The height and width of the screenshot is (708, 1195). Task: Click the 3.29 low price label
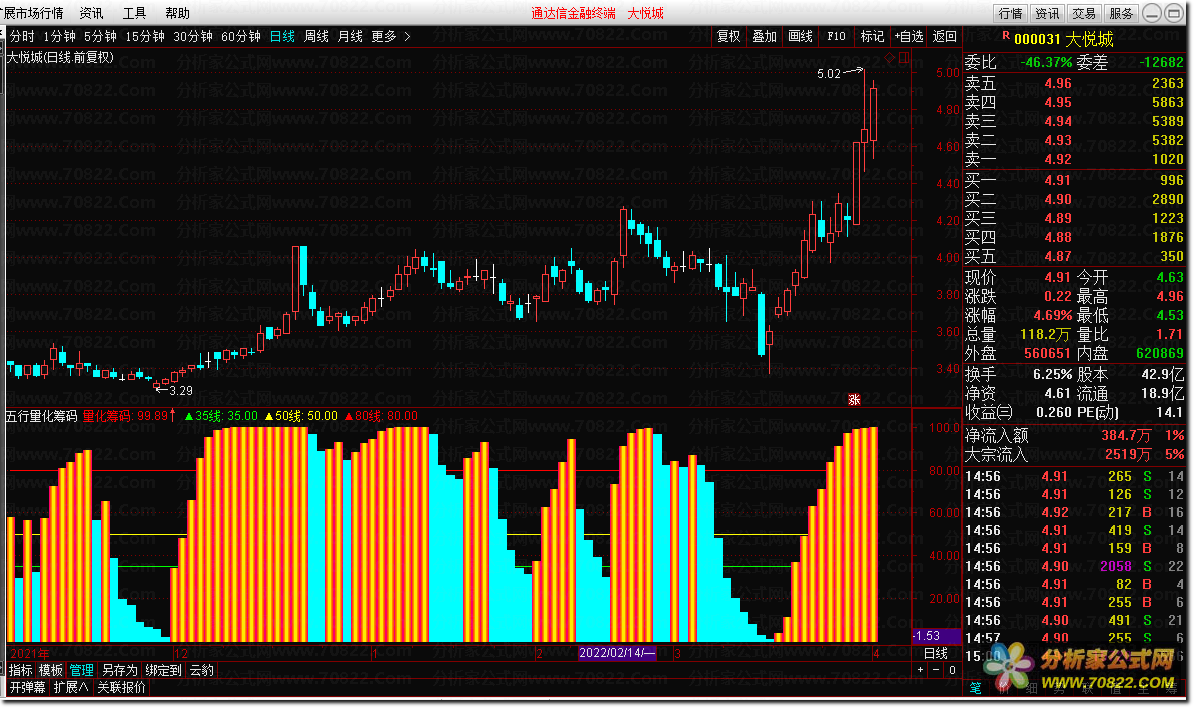181,391
